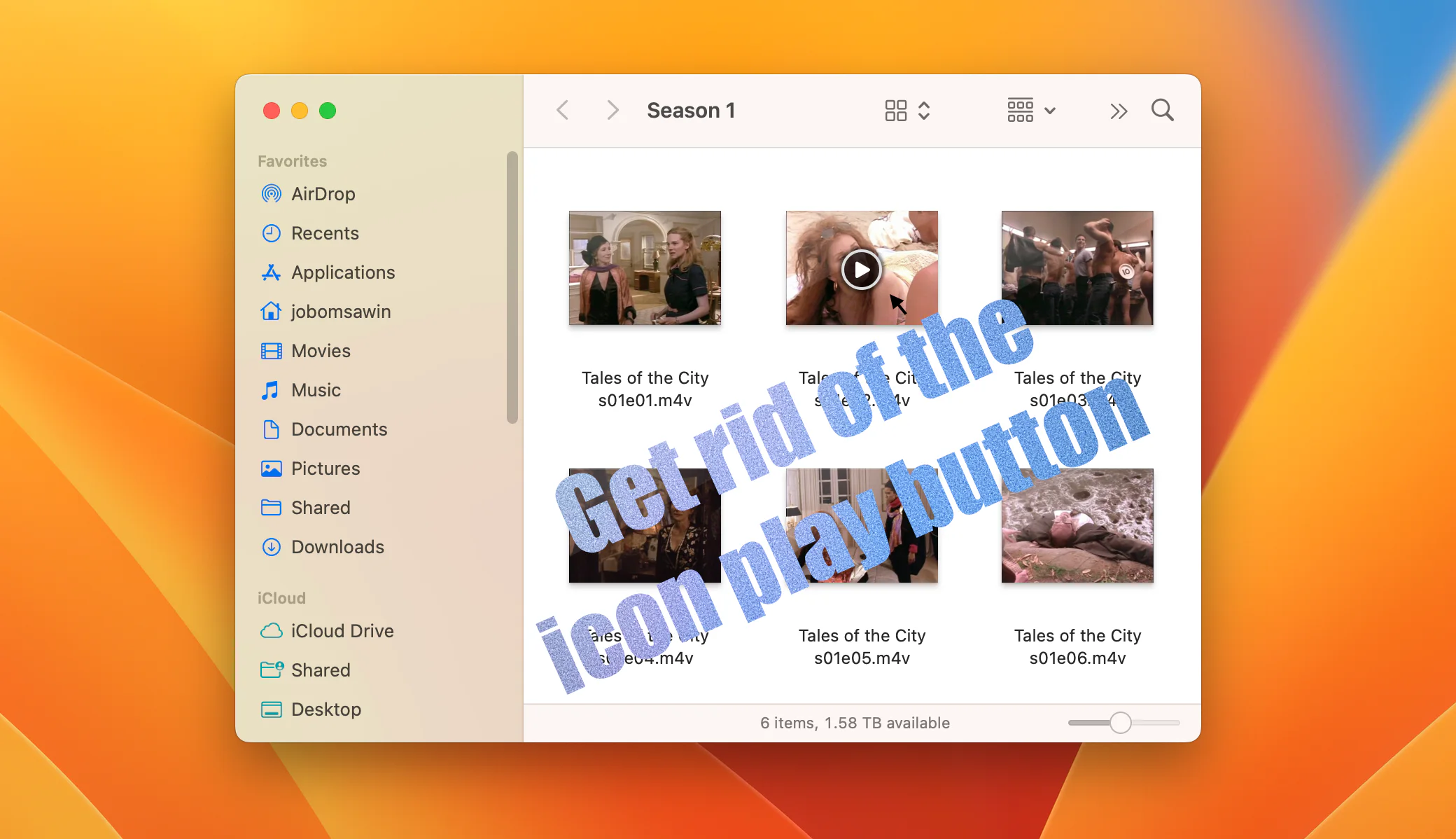
Task: Open the icon view switcher dropdown
Action: click(907, 111)
